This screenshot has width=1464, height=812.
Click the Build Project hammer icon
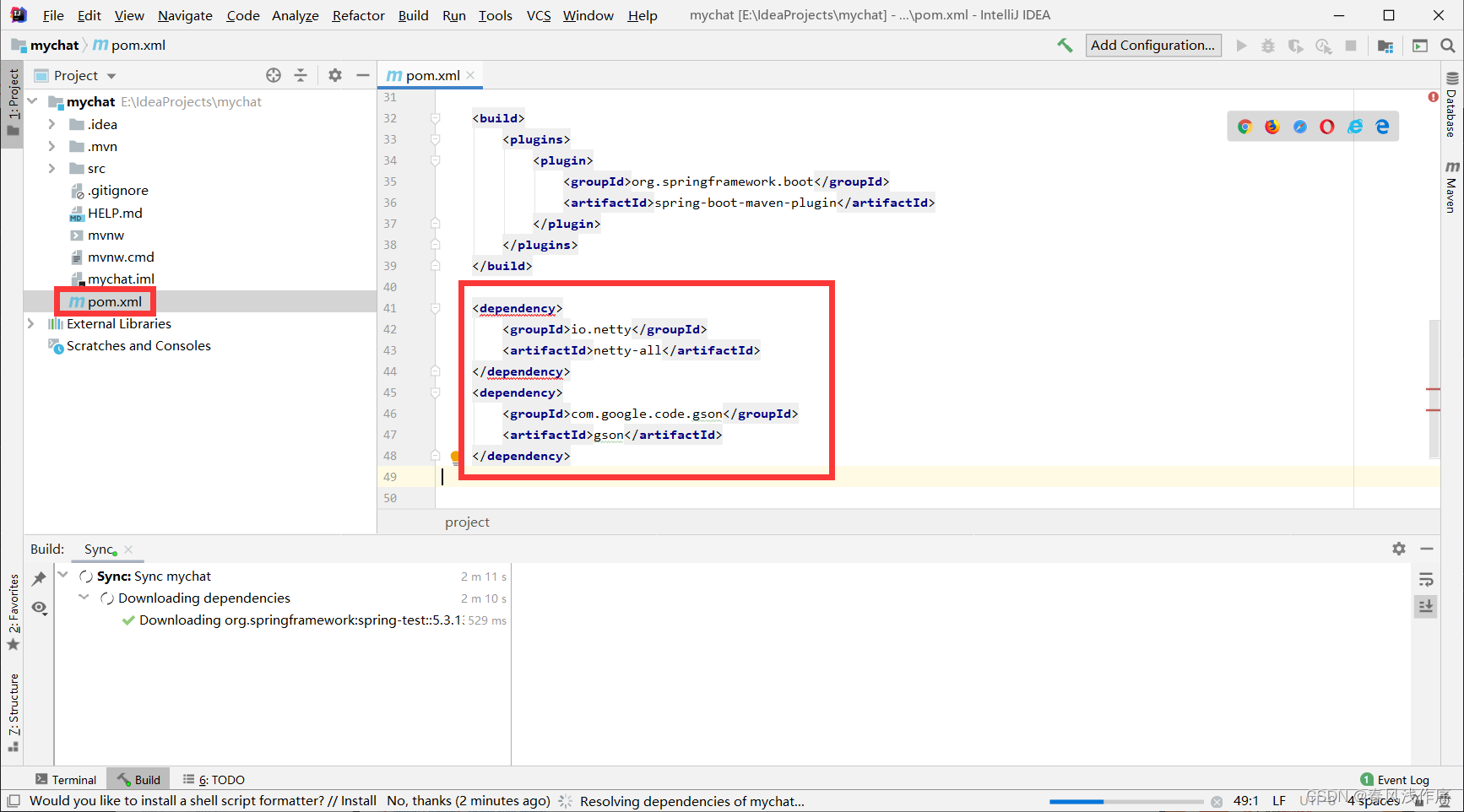coord(1065,46)
